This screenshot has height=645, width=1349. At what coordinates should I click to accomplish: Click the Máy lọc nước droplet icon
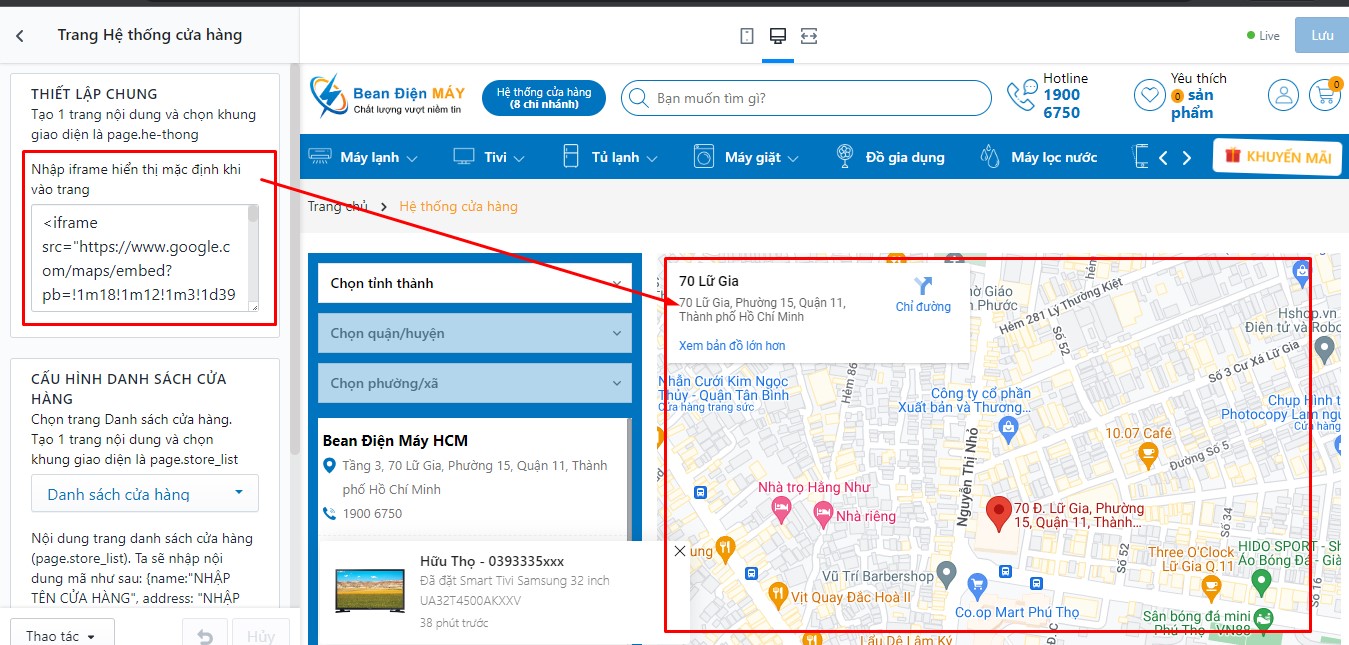click(990, 156)
